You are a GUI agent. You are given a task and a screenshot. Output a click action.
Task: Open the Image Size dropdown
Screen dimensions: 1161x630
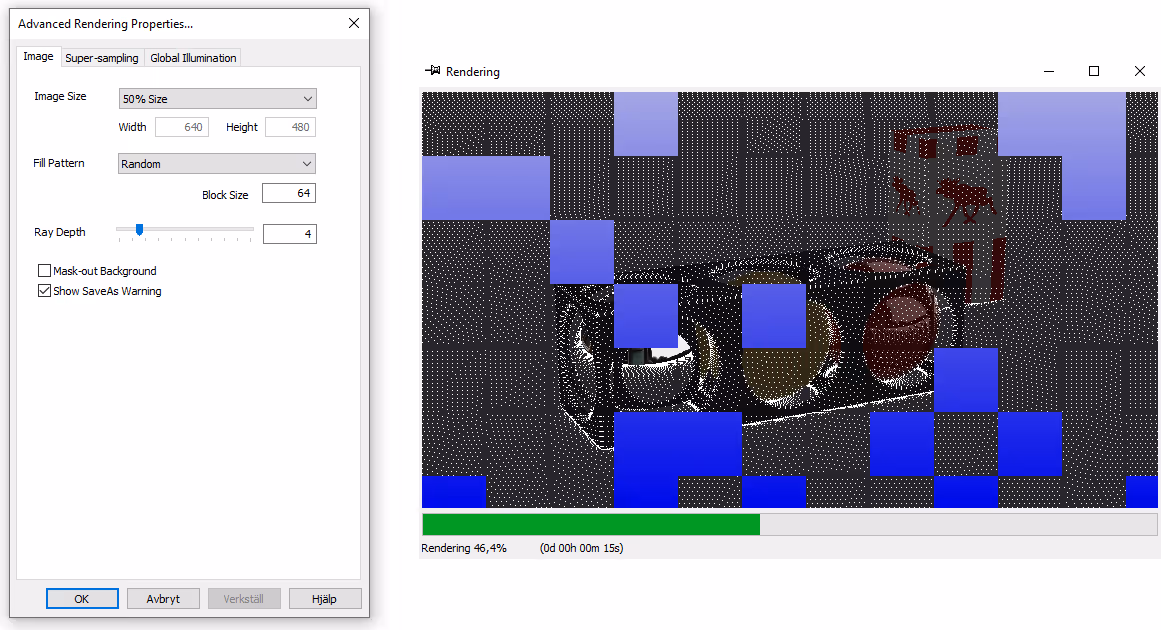click(217, 98)
